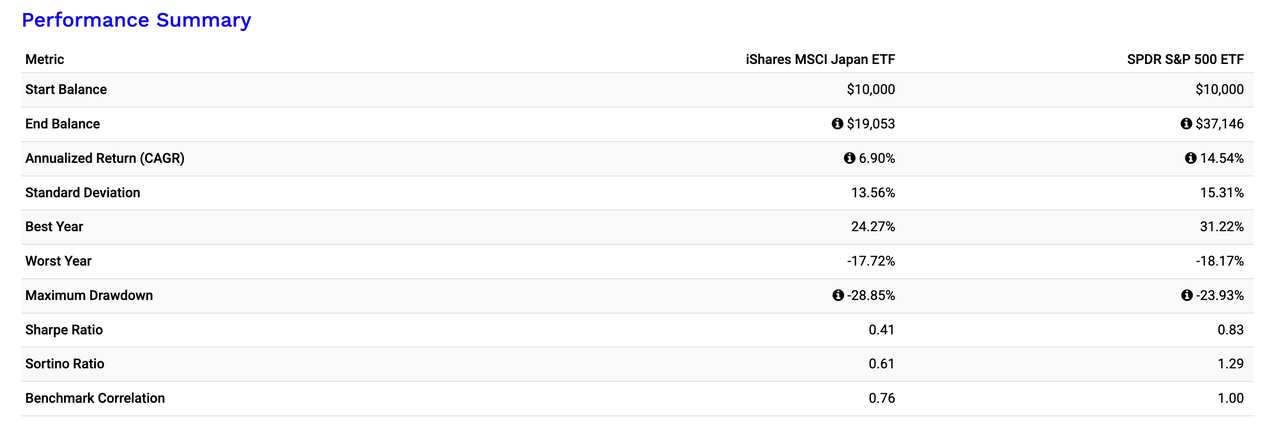Image resolution: width=1280 pixels, height=443 pixels.
Task: Click the Best Year row label
Action: pyautogui.click(x=55, y=227)
